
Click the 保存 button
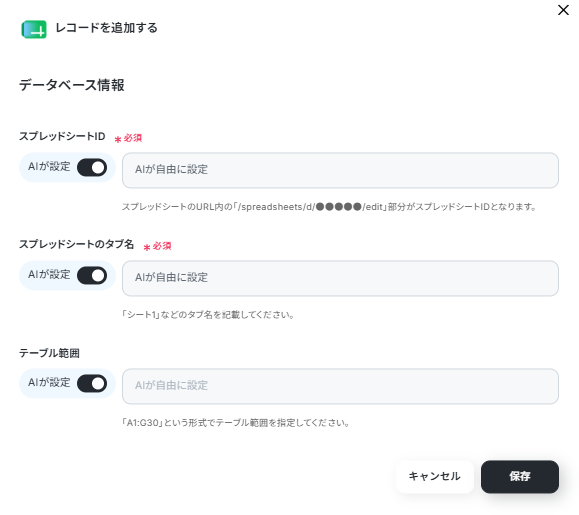(520, 476)
